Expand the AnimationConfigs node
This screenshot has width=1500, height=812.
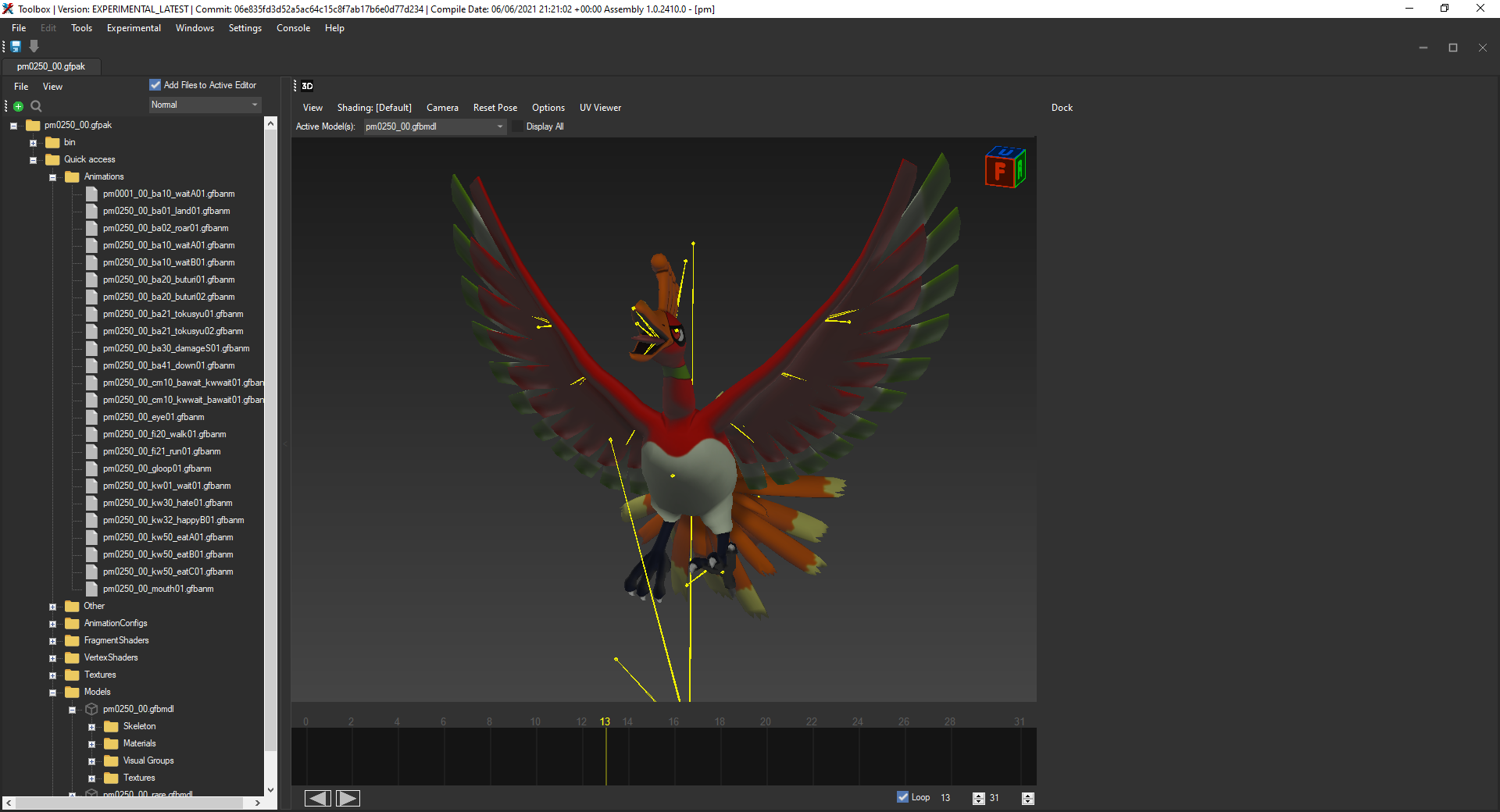[x=52, y=624]
